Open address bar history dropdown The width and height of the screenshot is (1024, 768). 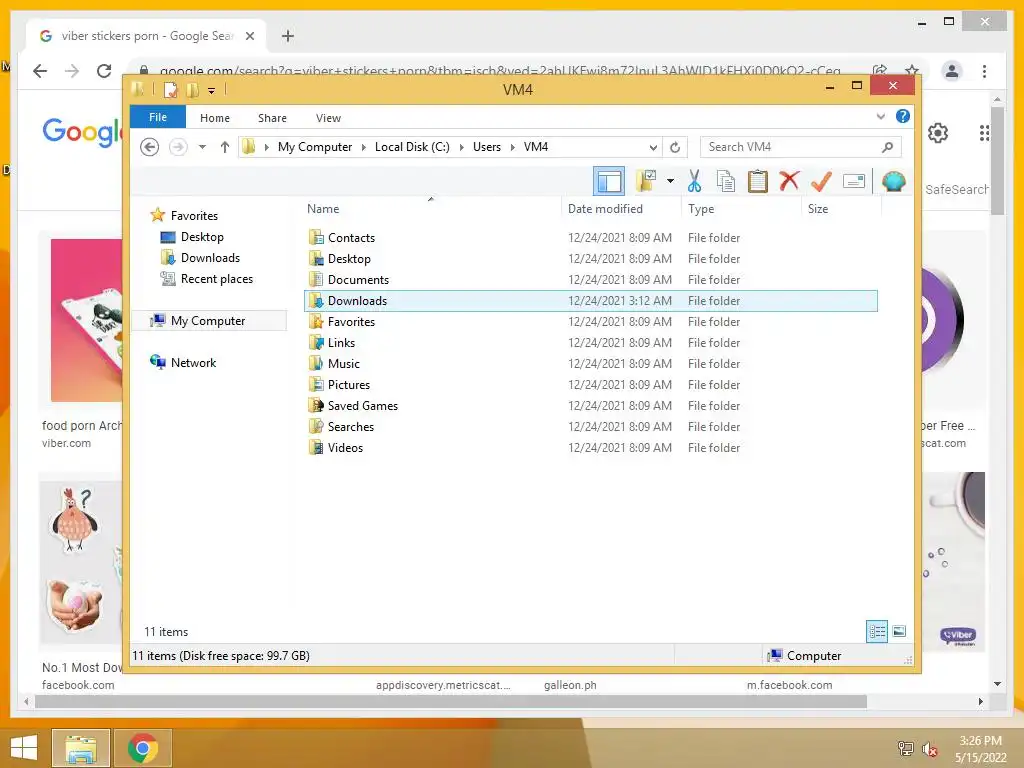(x=652, y=147)
